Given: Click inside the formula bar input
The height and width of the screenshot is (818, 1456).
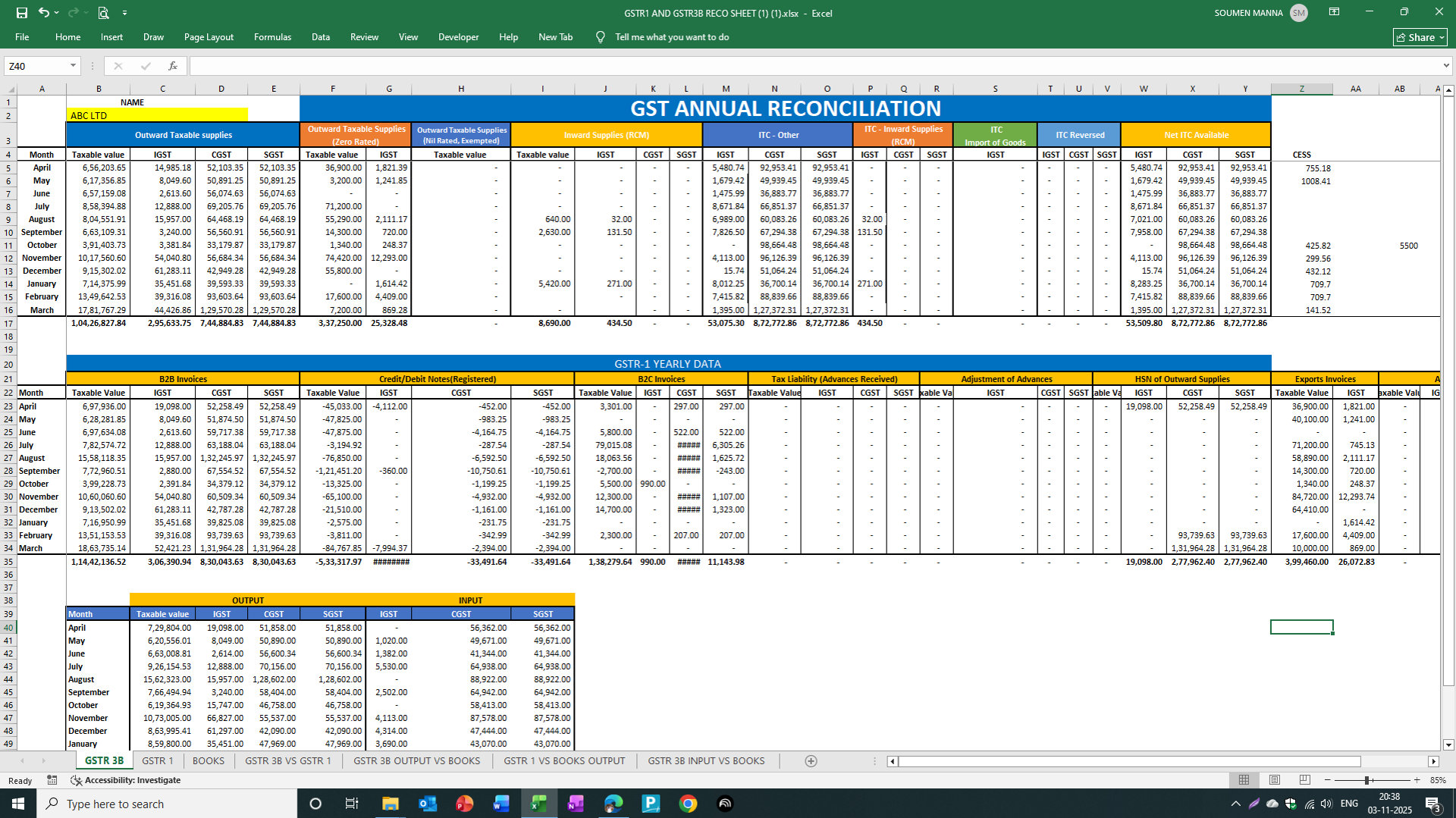Looking at the screenshot, I should [x=814, y=66].
